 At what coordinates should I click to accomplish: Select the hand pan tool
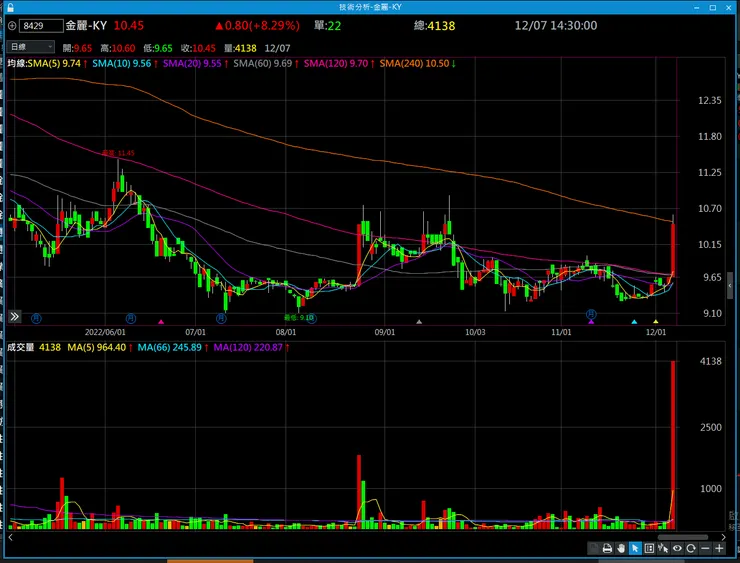coord(621,548)
